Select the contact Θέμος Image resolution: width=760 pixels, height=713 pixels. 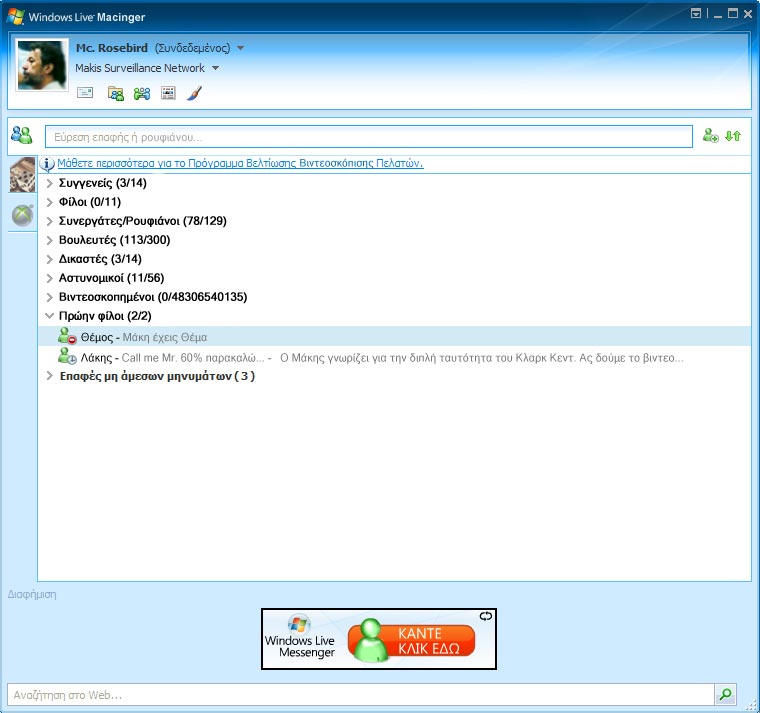[394, 336]
